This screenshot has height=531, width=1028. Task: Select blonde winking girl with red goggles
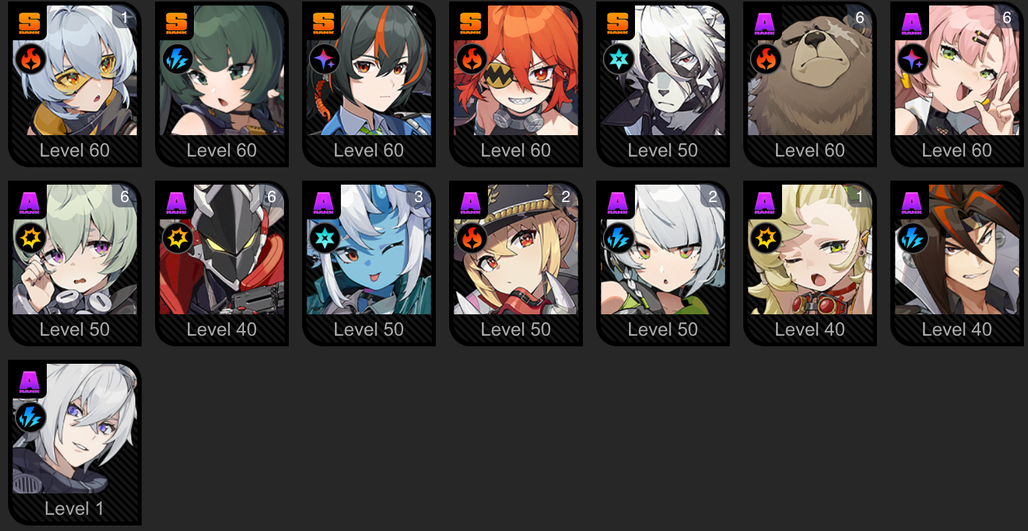tap(810, 263)
